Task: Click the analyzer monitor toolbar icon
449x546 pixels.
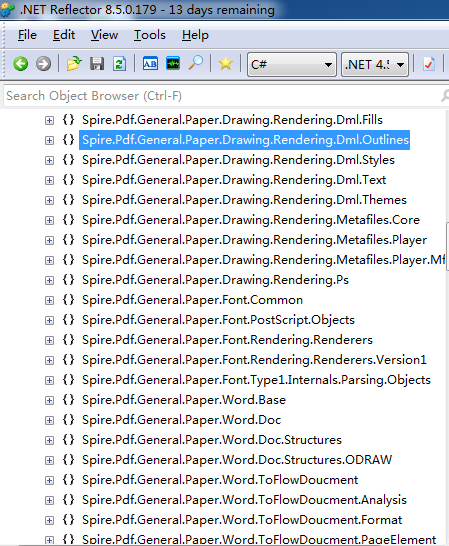Action: point(173,64)
